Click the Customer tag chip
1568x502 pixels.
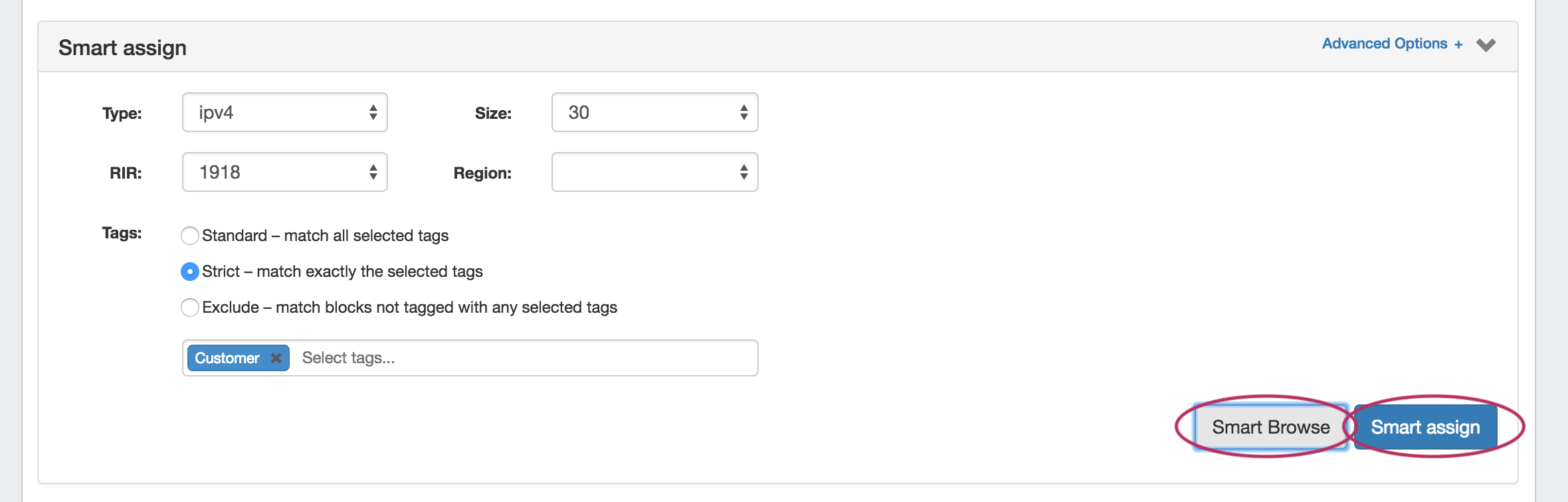(227, 358)
